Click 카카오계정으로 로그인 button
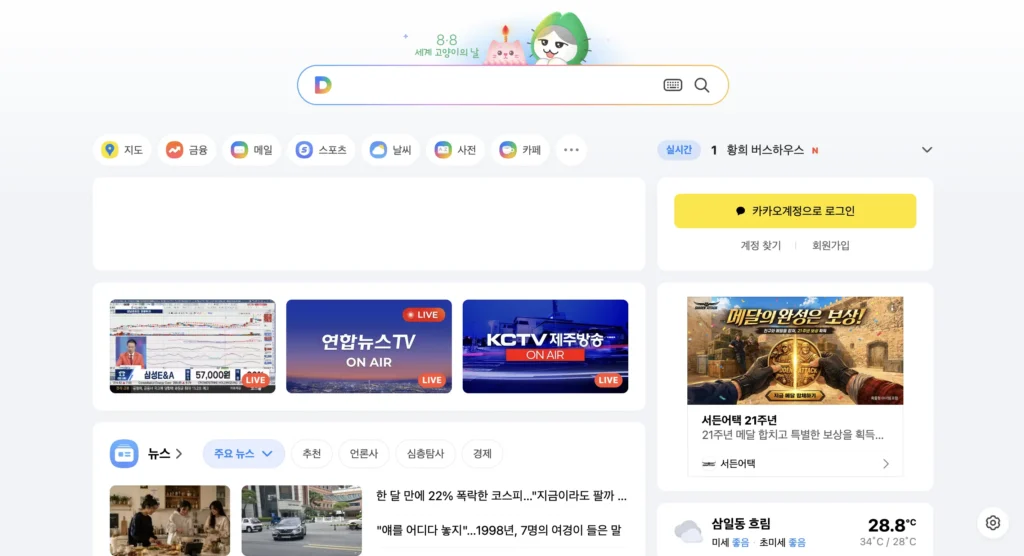Viewport: 1024px width, 556px height. [795, 211]
